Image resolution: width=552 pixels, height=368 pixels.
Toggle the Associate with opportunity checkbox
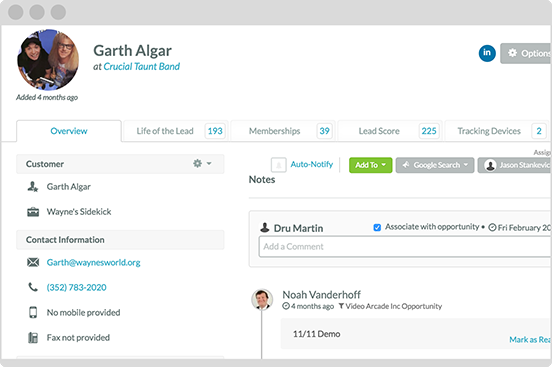pyautogui.click(x=377, y=227)
